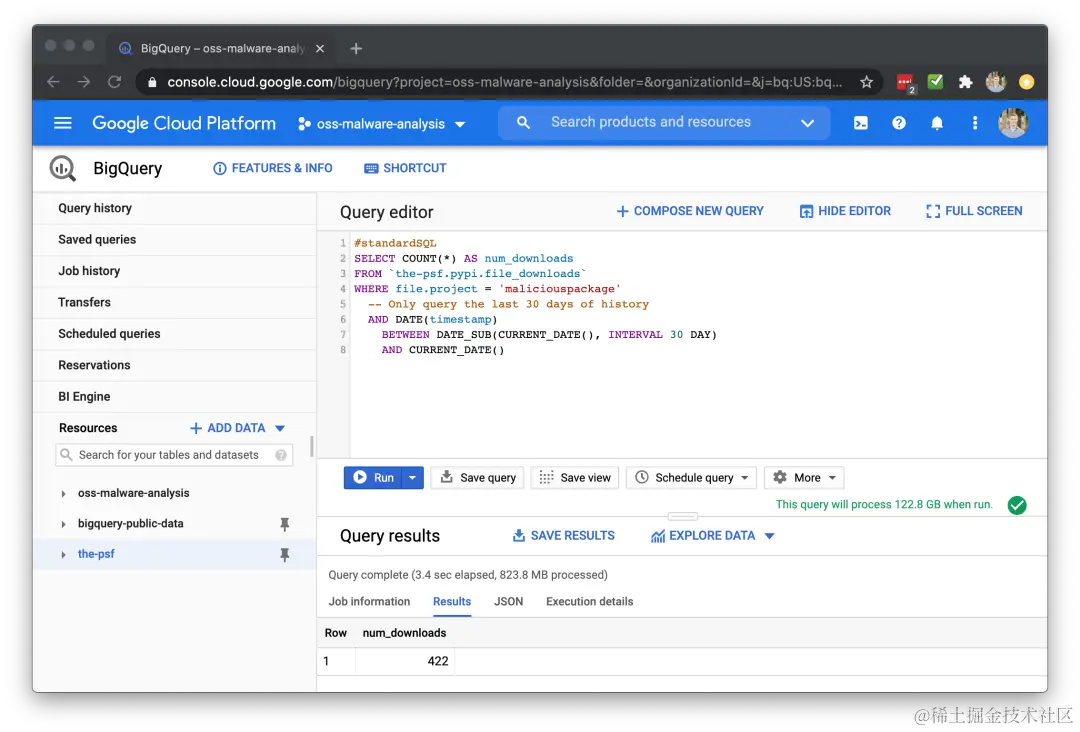Expand the the-psf tree node
1080x732 pixels.
point(63,554)
